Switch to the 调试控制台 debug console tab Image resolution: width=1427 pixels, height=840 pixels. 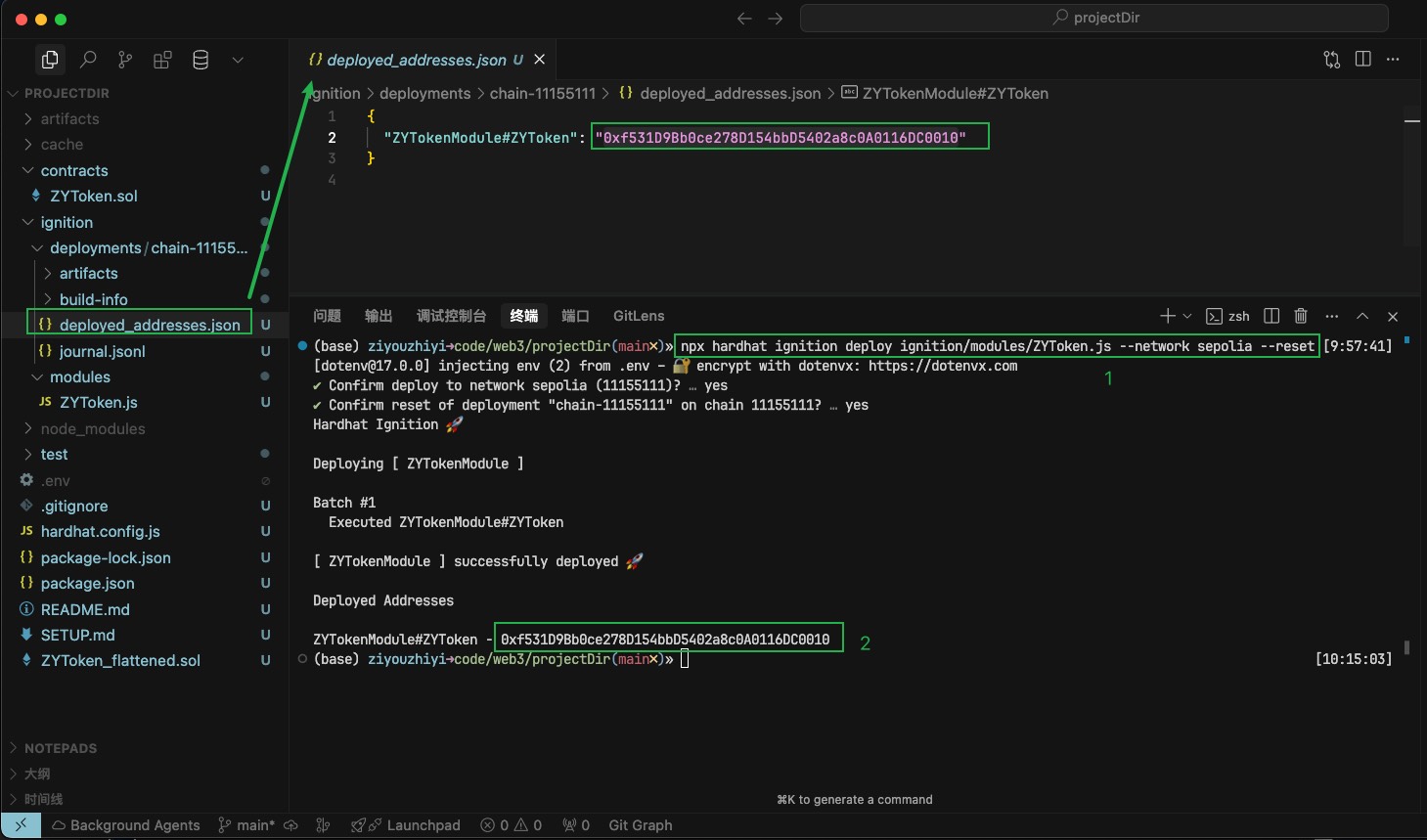pos(451,316)
